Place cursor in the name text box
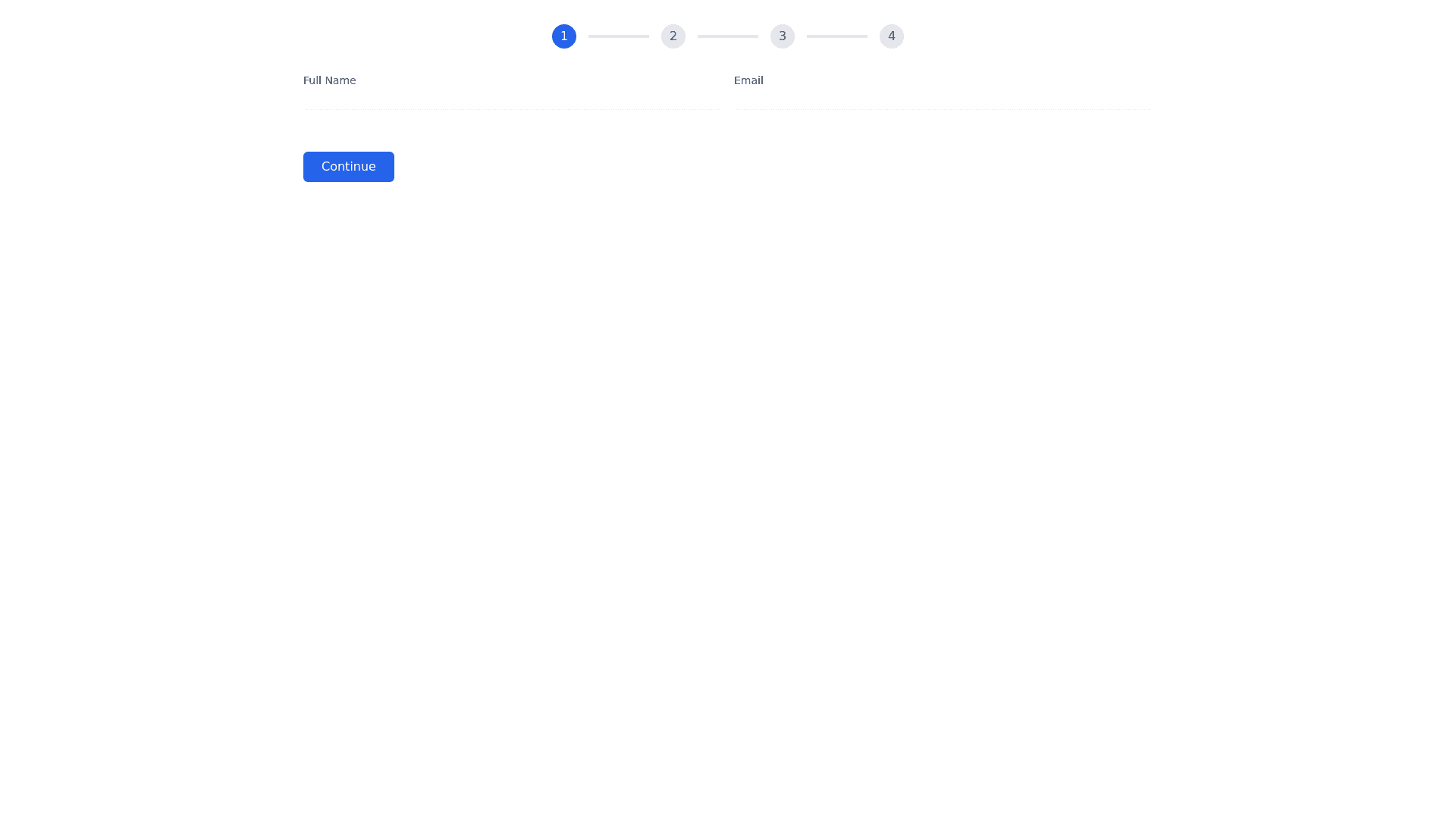 513,101
